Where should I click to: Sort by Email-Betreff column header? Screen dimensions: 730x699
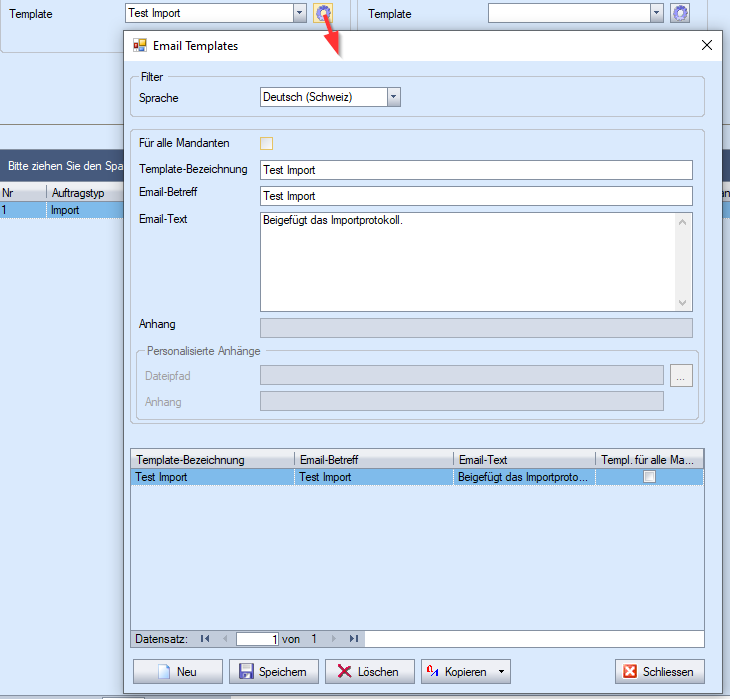tap(374, 459)
